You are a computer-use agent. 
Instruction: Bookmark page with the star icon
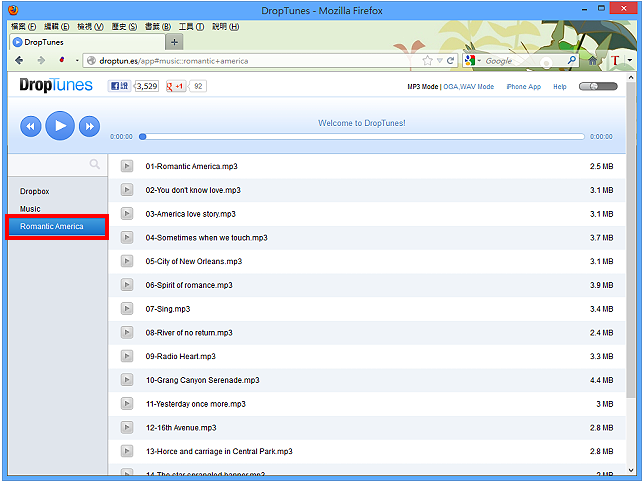coord(428,61)
